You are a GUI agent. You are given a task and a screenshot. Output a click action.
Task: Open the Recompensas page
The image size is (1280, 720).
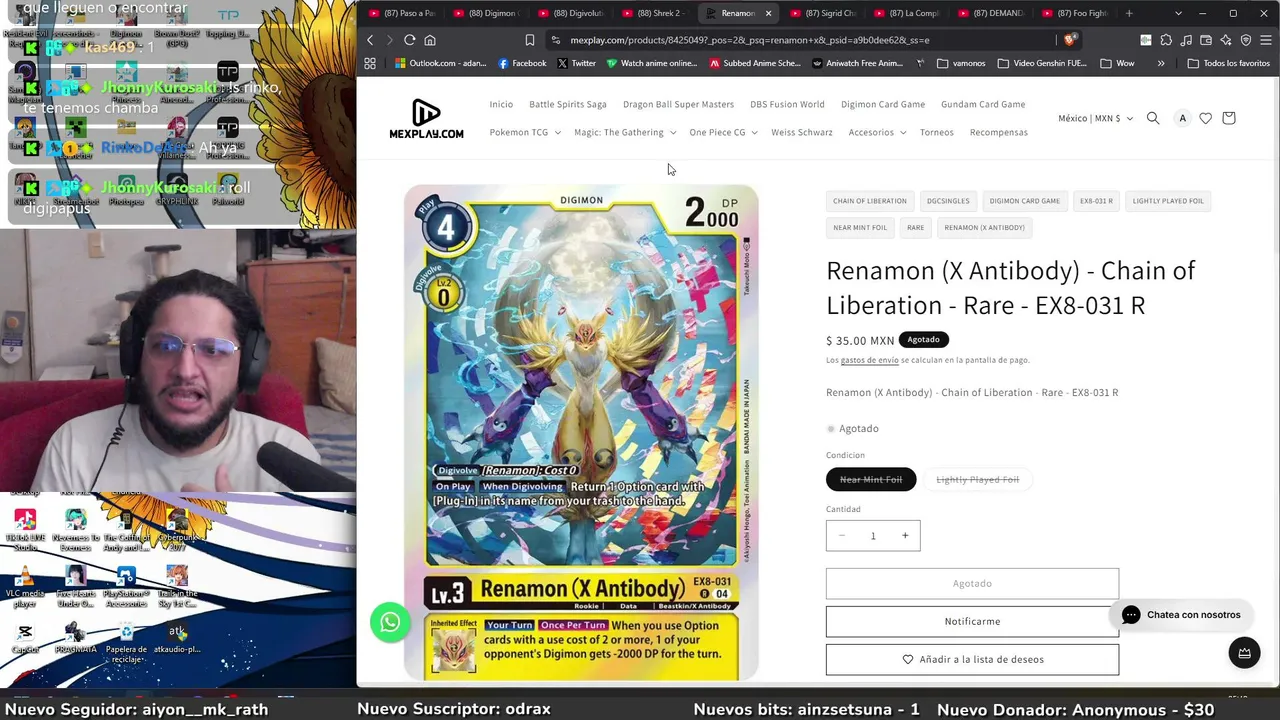tap(998, 132)
